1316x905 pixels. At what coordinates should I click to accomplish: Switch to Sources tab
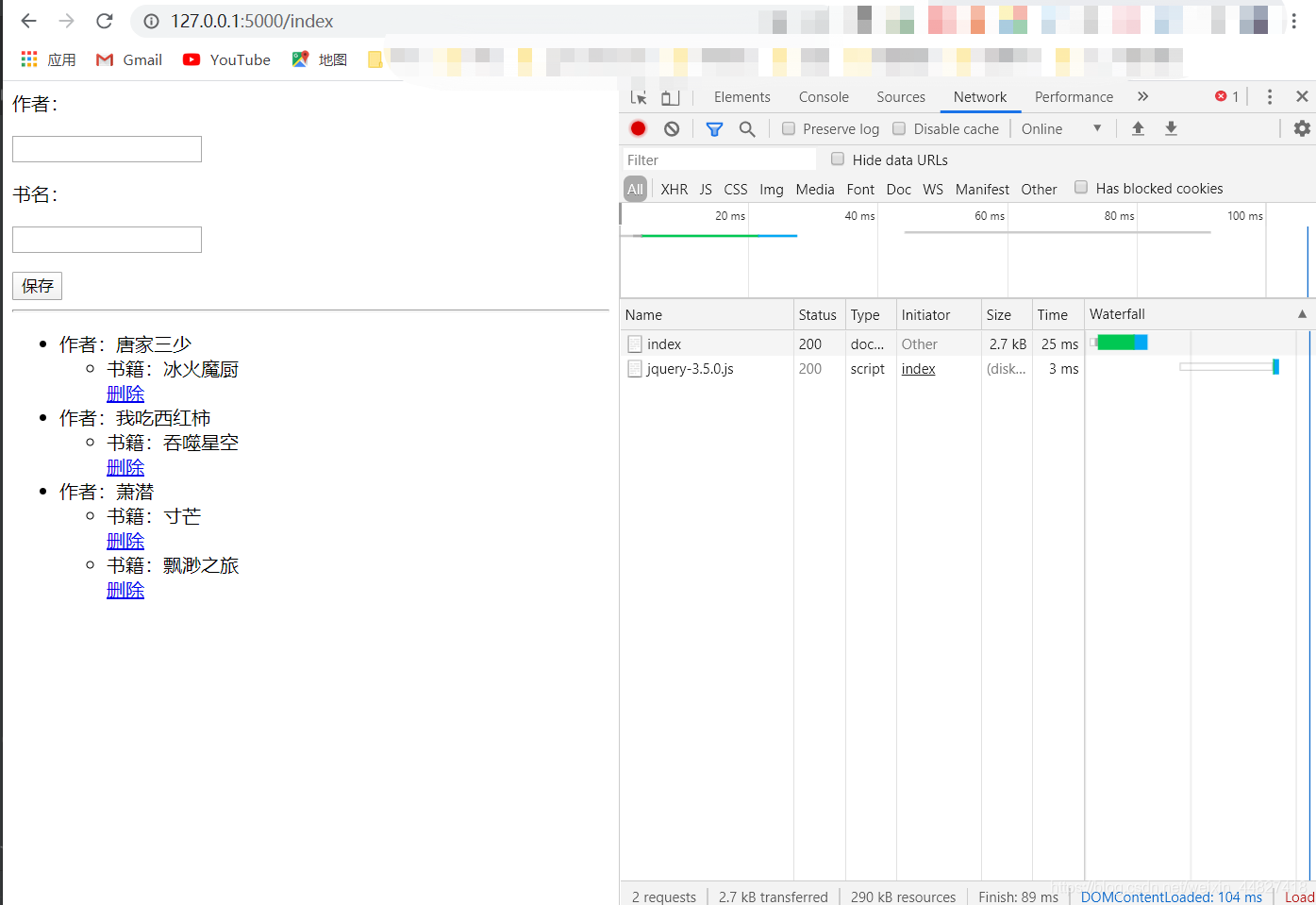click(901, 96)
